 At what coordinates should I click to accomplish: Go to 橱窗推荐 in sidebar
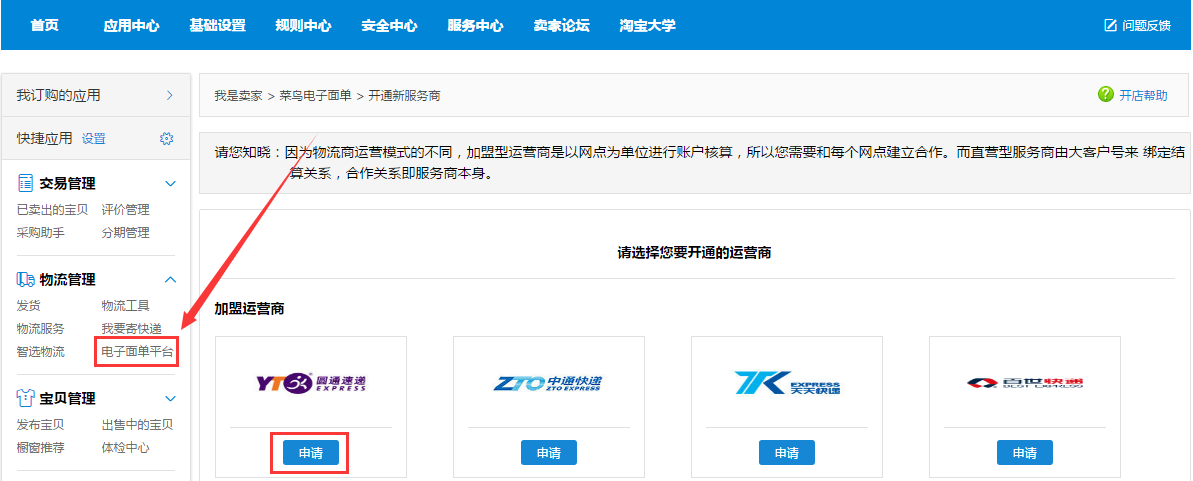click(40, 448)
